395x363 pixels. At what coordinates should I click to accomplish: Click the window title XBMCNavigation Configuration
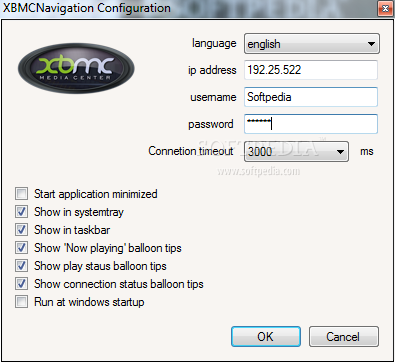87,8
